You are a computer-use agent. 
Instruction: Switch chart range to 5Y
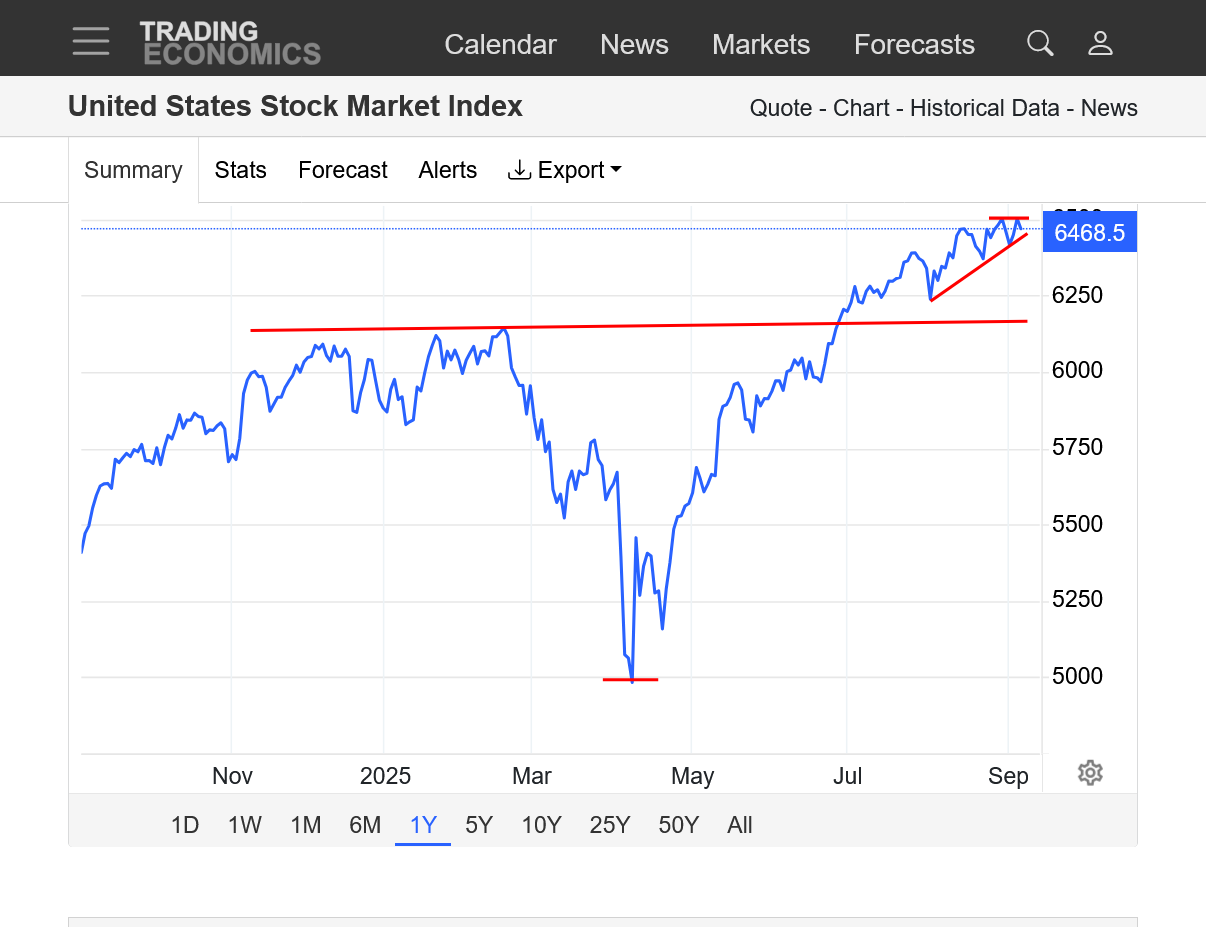pos(479,825)
